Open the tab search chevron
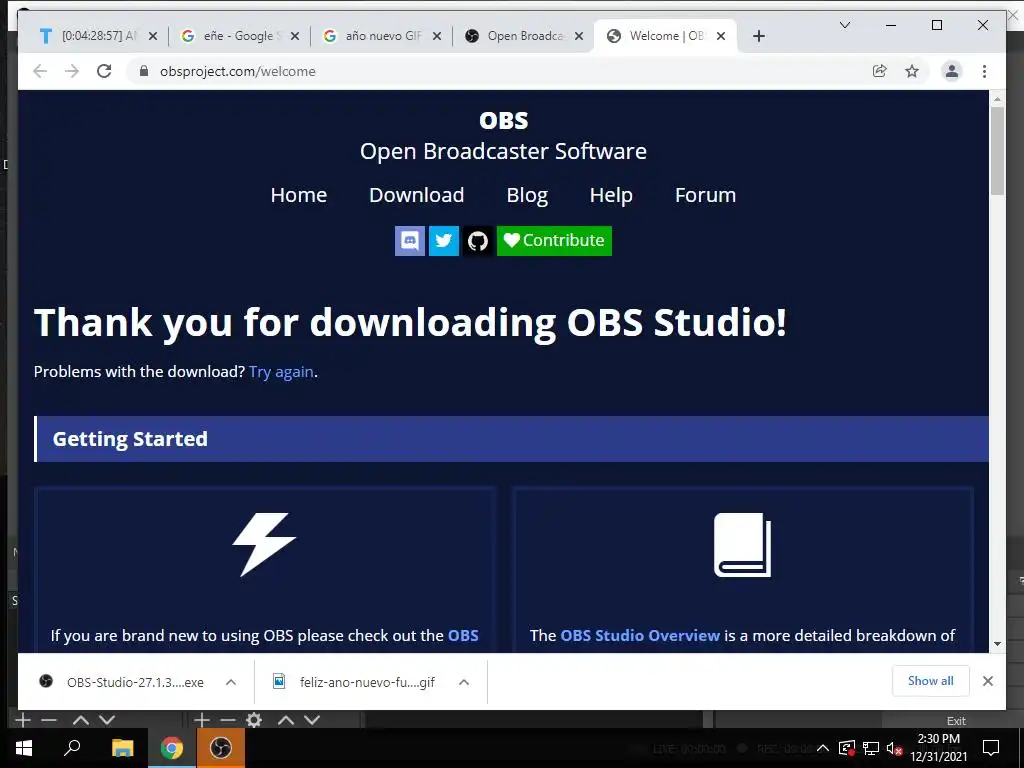 tap(844, 25)
